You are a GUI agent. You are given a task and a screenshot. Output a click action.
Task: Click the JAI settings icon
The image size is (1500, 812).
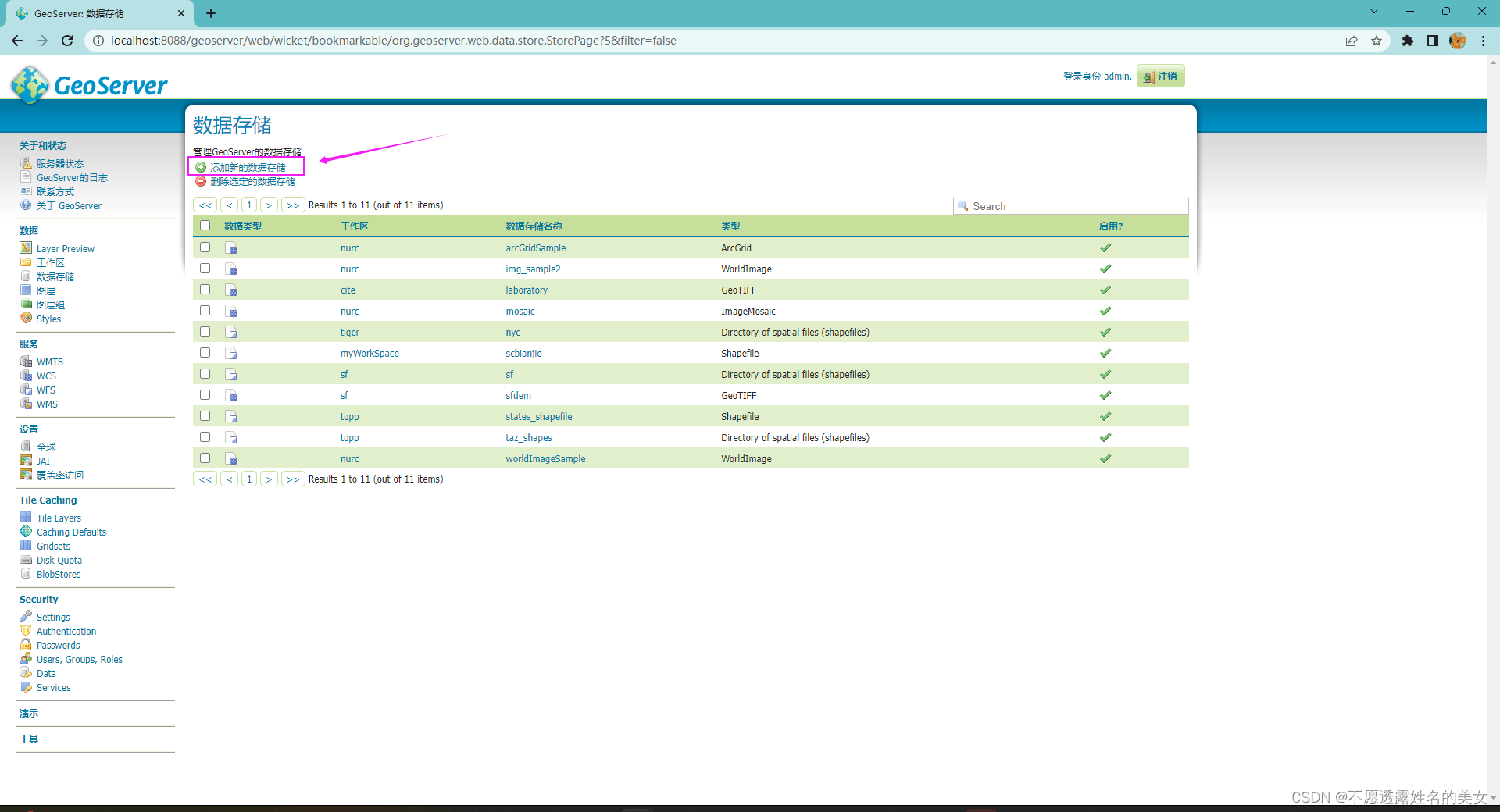(x=26, y=461)
